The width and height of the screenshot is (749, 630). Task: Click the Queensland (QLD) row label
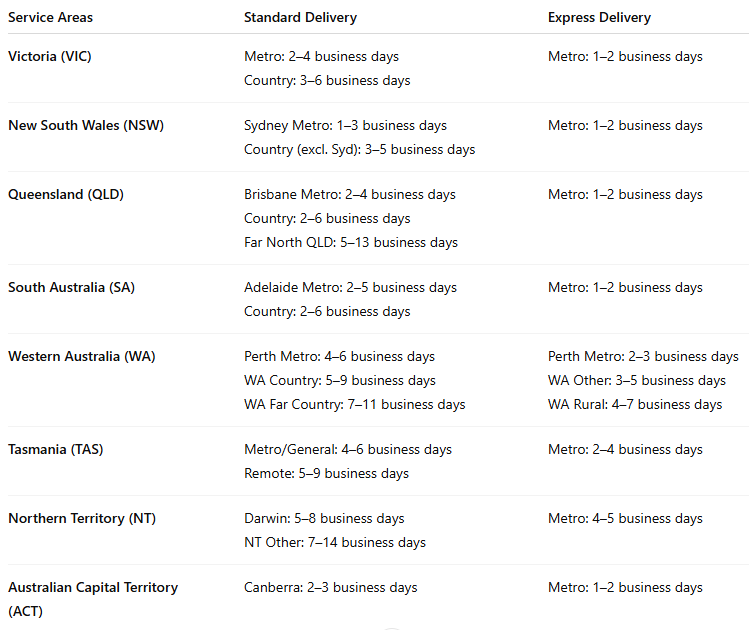coord(66,195)
